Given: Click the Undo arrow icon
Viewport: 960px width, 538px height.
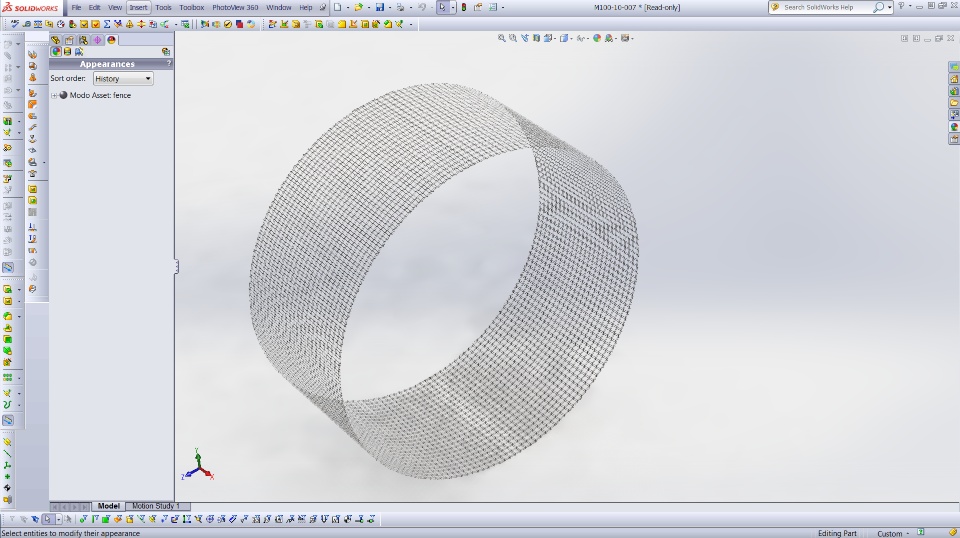Looking at the screenshot, I should [x=422, y=7].
